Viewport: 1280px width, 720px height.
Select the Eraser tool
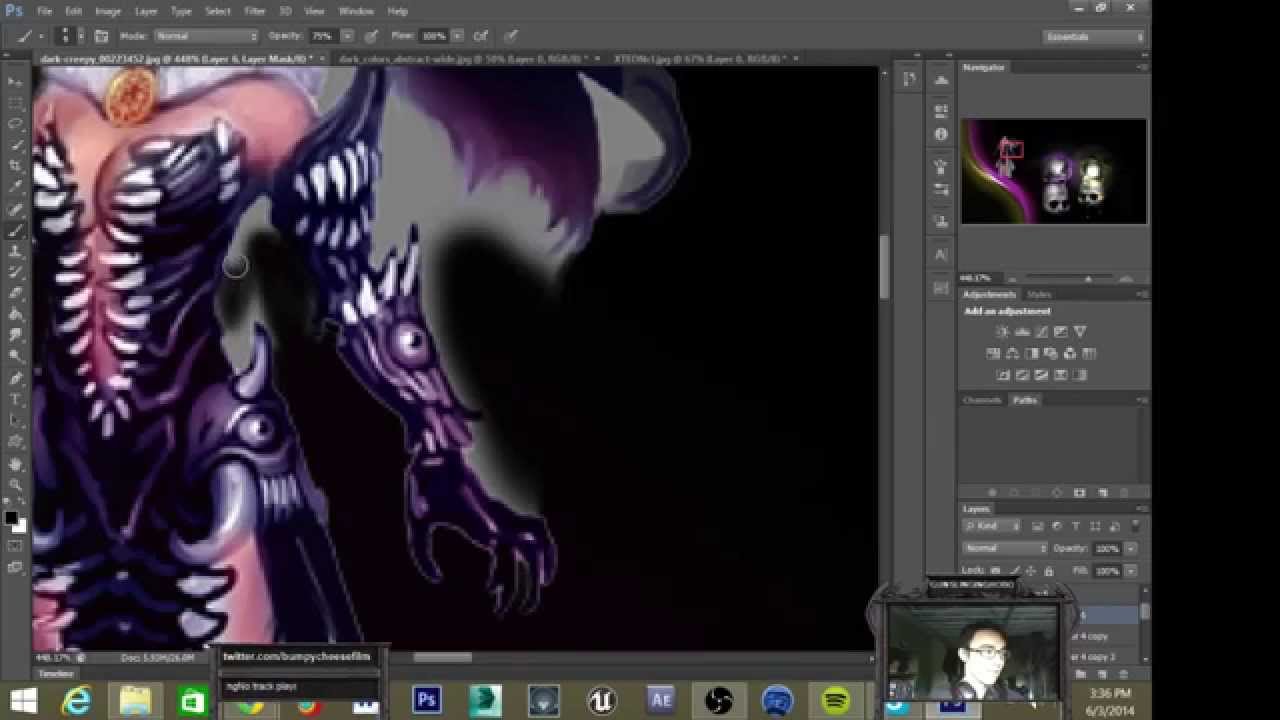pyautogui.click(x=15, y=293)
